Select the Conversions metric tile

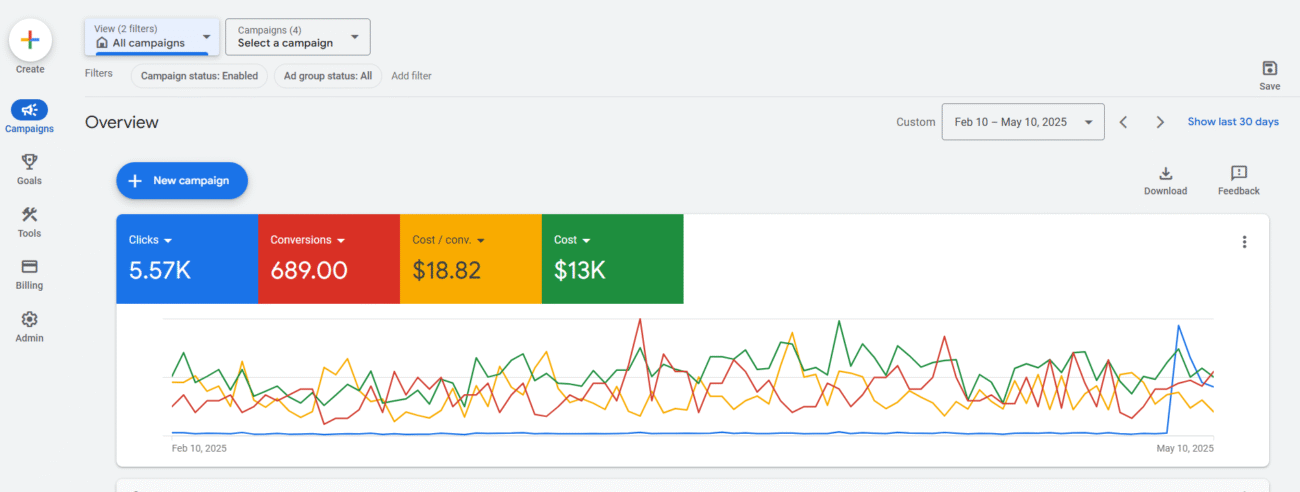(x=329, y=259)
